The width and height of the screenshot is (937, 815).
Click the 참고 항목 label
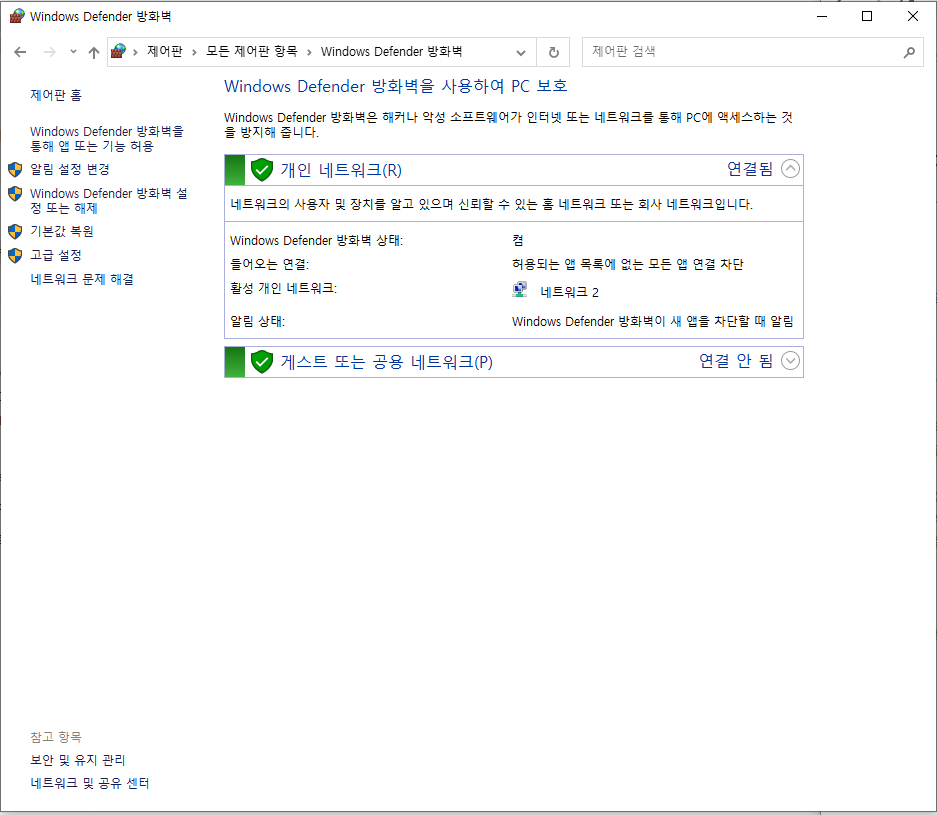[x=56, y=737]
